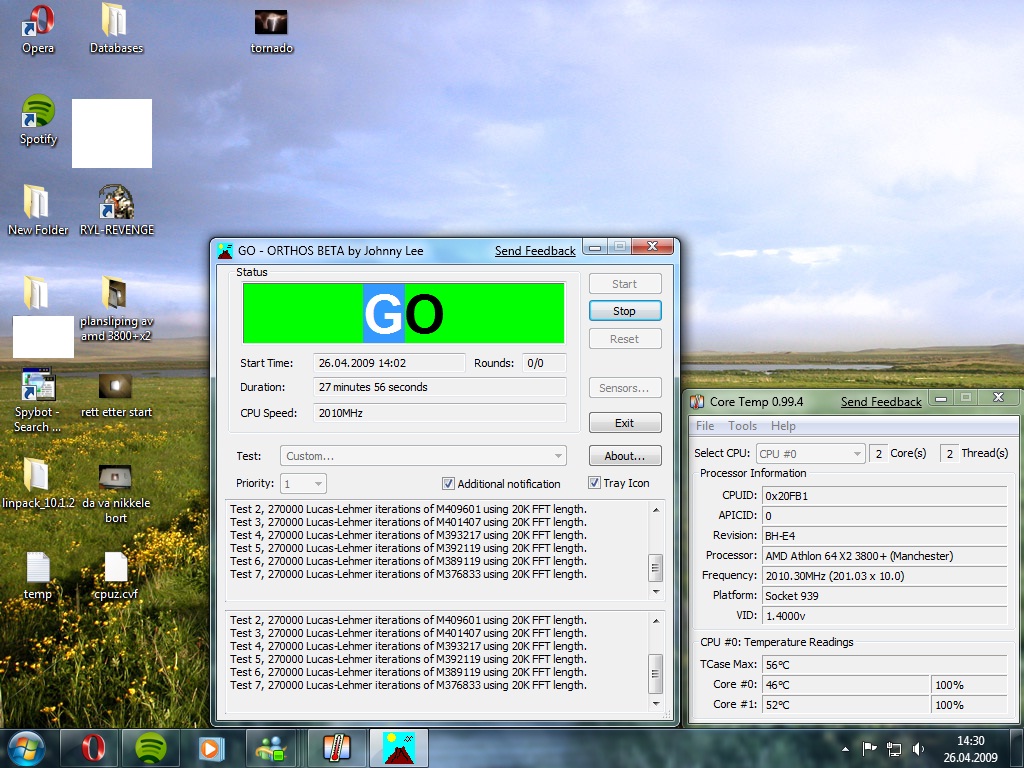Open the linpack_10.1.2 folder
Screen dimensions: 1024x768
click(x=37, y=484)
